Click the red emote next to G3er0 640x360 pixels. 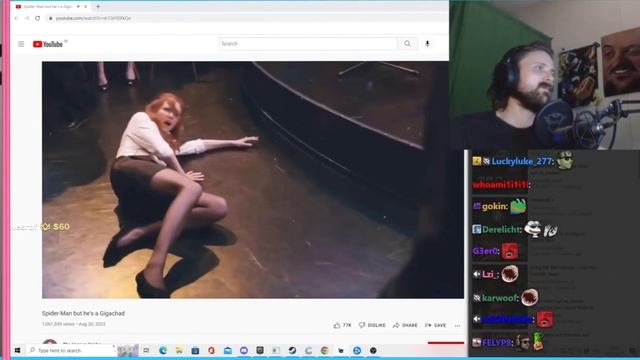coord(510,251)
